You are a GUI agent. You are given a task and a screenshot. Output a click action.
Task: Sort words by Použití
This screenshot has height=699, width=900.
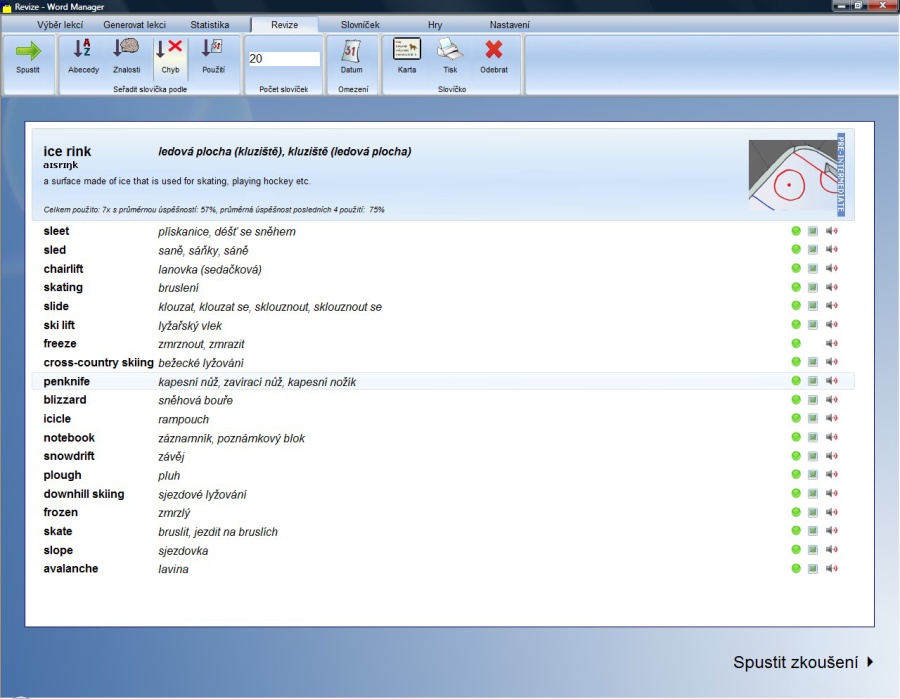click(213, 52)
